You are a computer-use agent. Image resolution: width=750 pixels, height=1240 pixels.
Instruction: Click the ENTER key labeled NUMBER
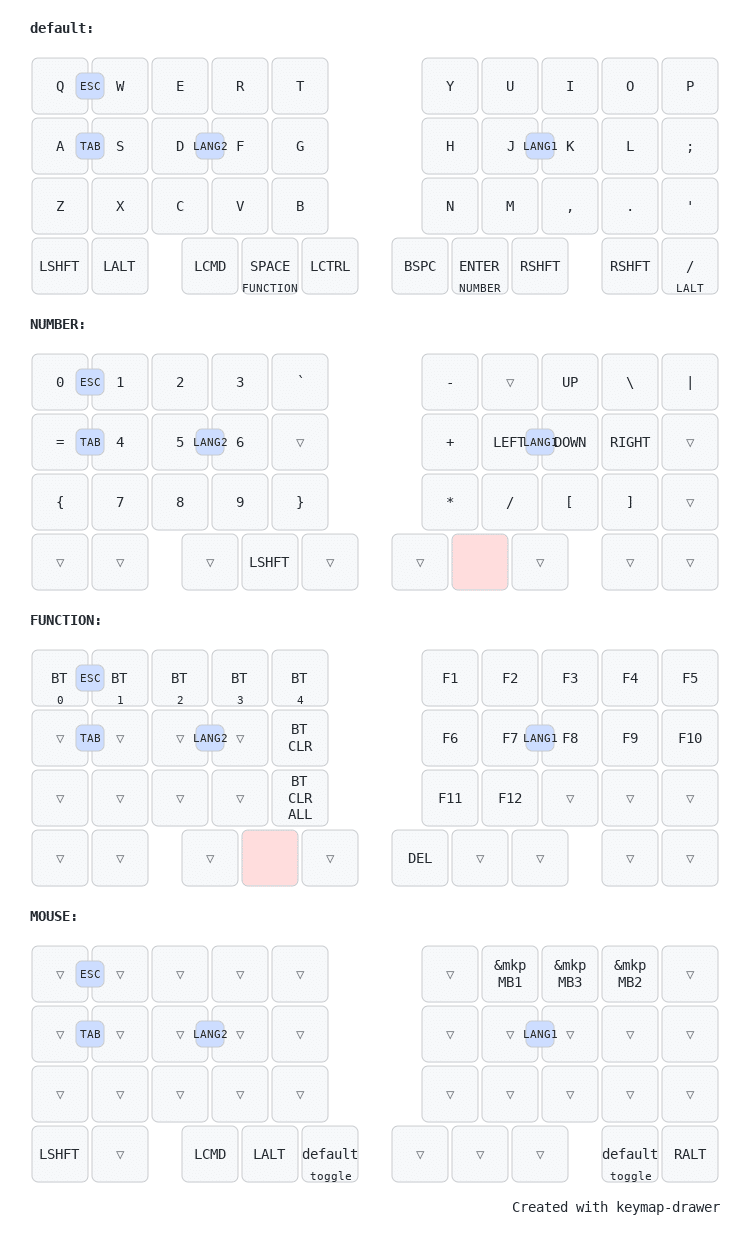point(480,266)
